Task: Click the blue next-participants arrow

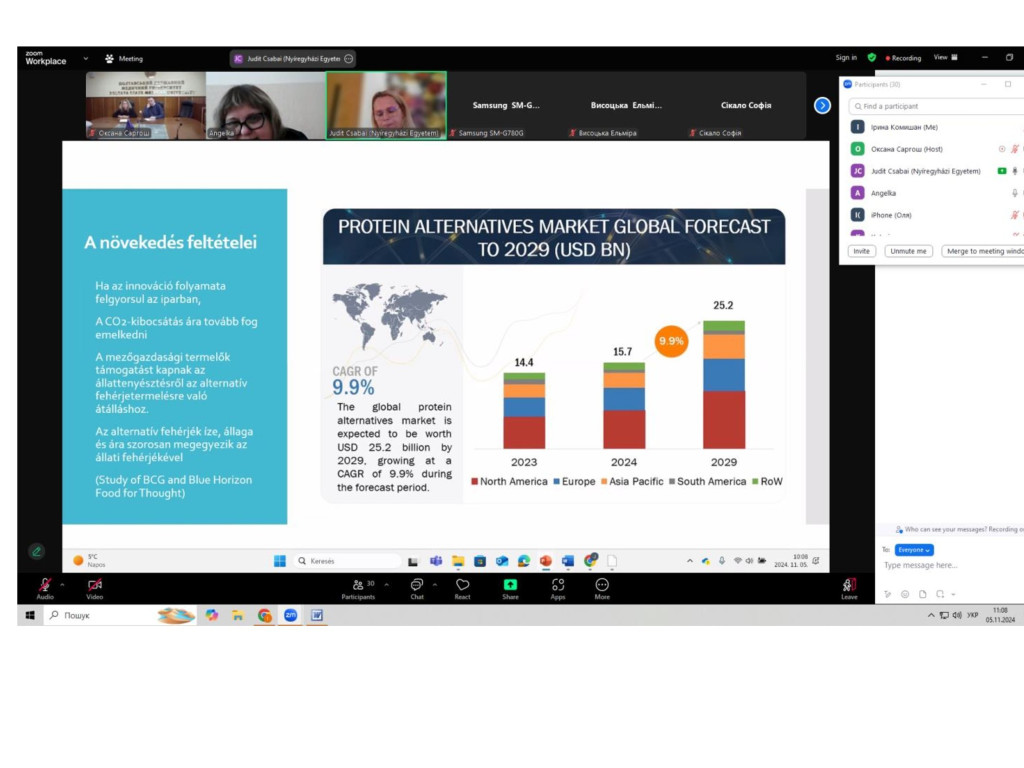Action: click(822, 105)
